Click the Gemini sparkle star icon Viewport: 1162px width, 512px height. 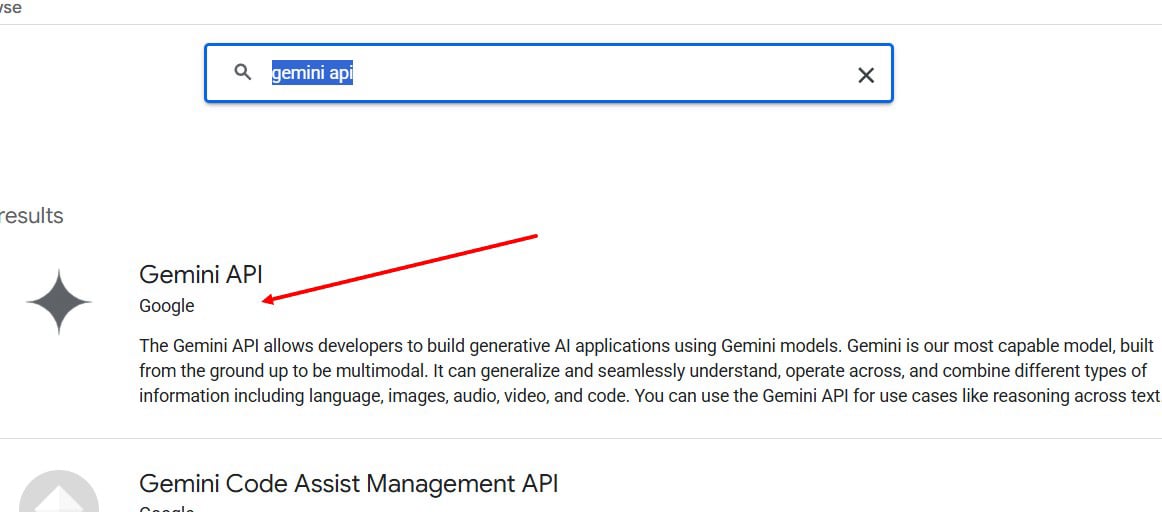[x=59, y=302]
